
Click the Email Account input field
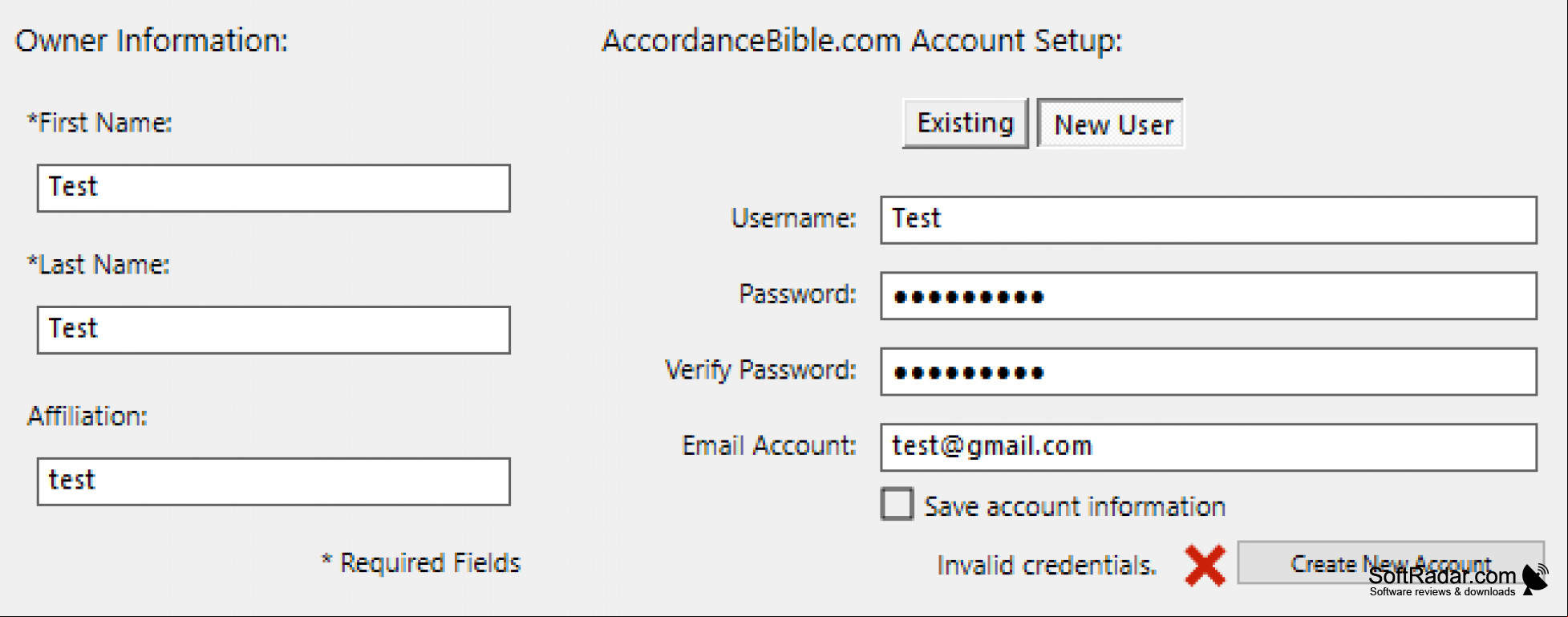coord(1209,448)
